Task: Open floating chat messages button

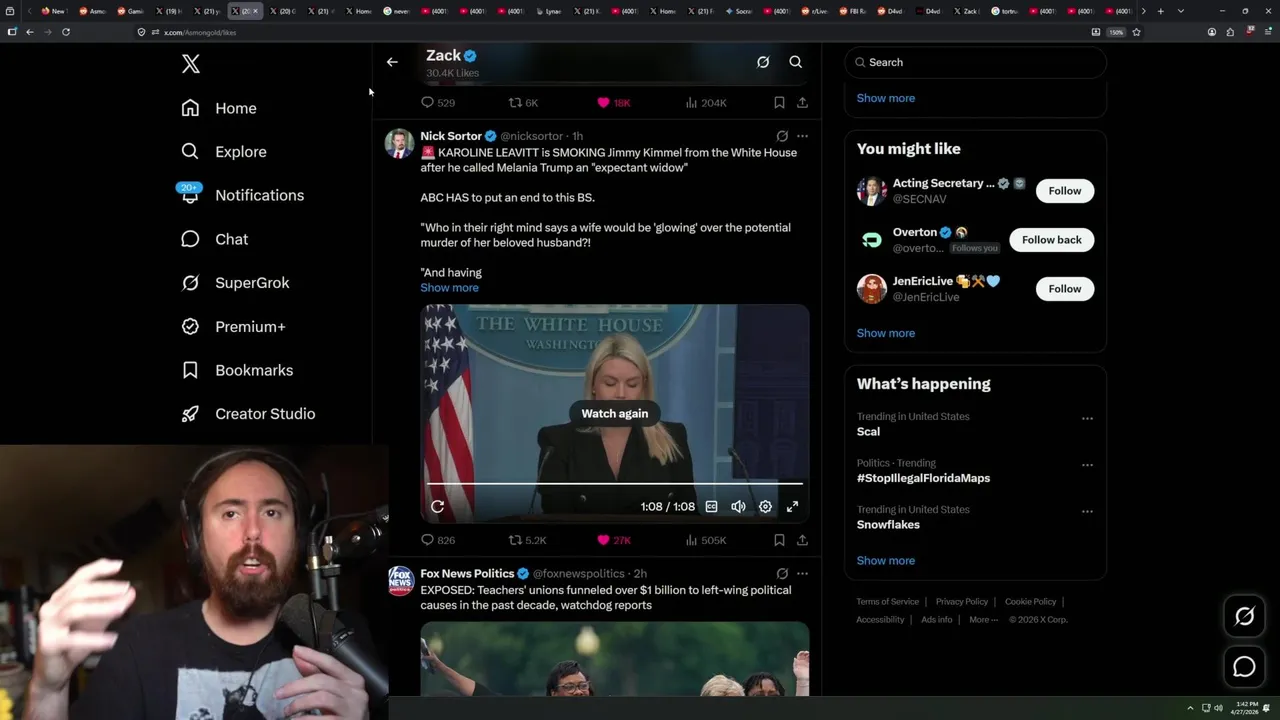Action: pyautogui.click(x=1244, y=667)
